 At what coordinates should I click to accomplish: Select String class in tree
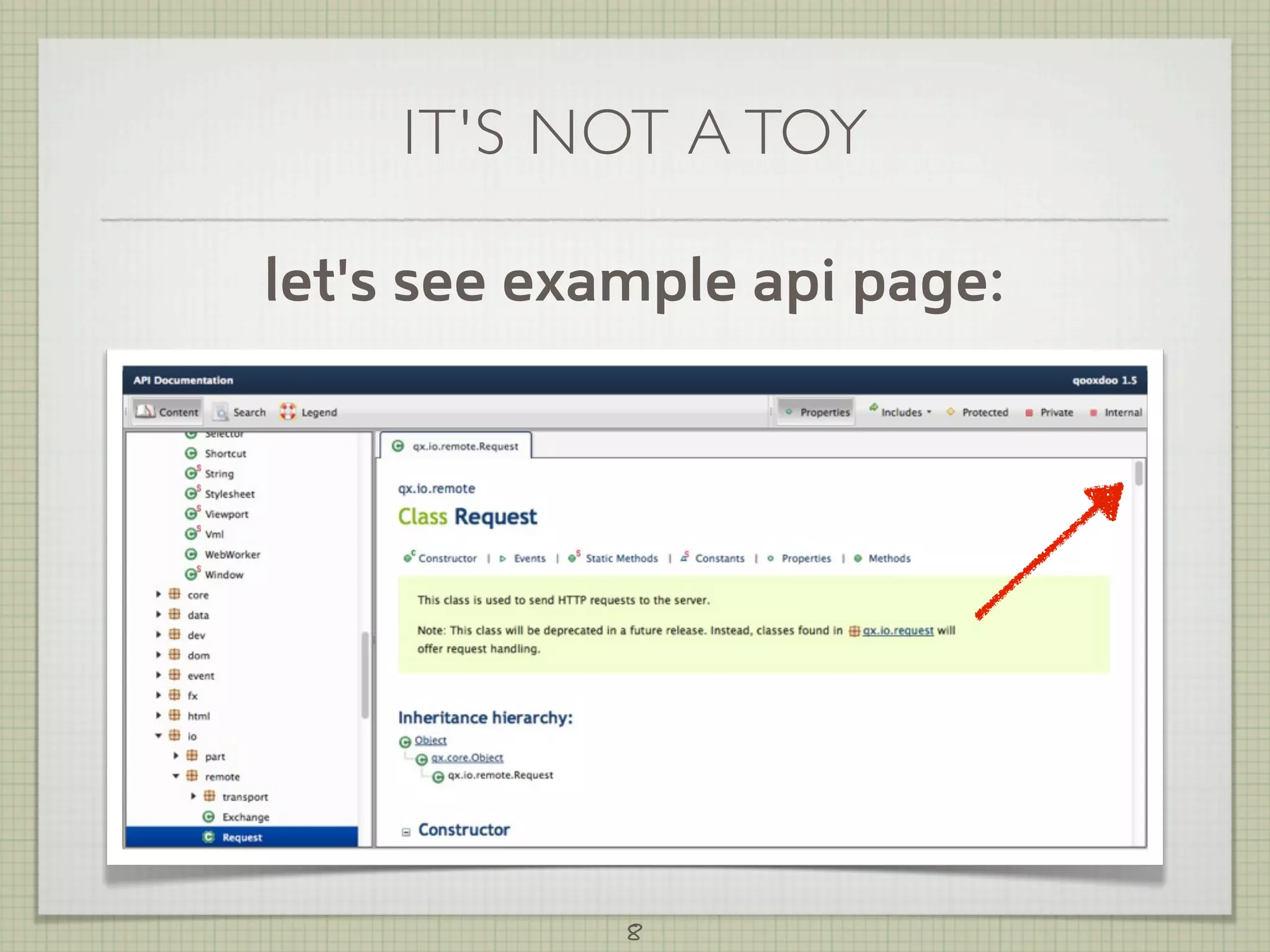tap(219, 474)
